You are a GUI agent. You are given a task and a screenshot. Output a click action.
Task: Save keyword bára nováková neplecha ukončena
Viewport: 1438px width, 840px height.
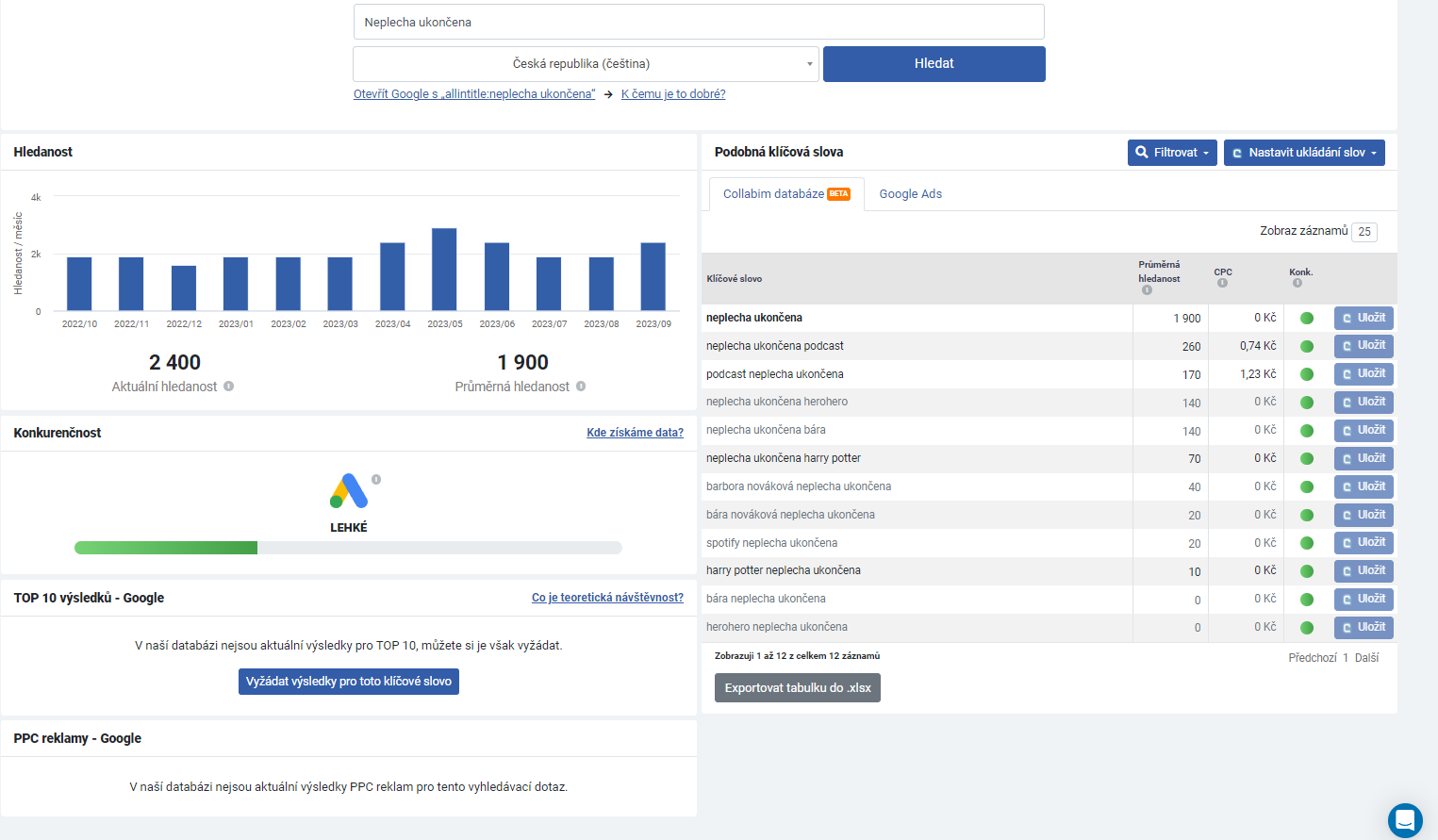pos(1364,515)
